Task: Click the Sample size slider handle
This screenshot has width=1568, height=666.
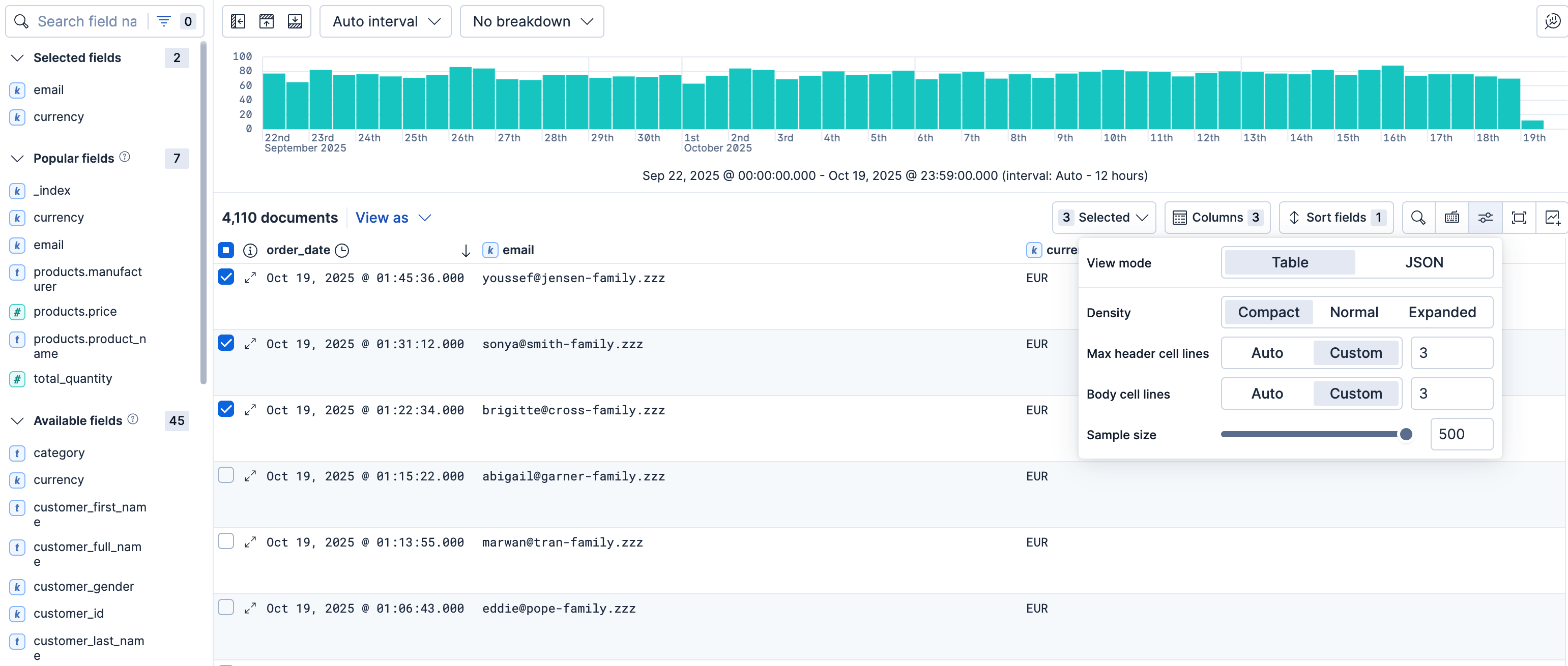Action: pyautogui.click(x=1406, y=434)
